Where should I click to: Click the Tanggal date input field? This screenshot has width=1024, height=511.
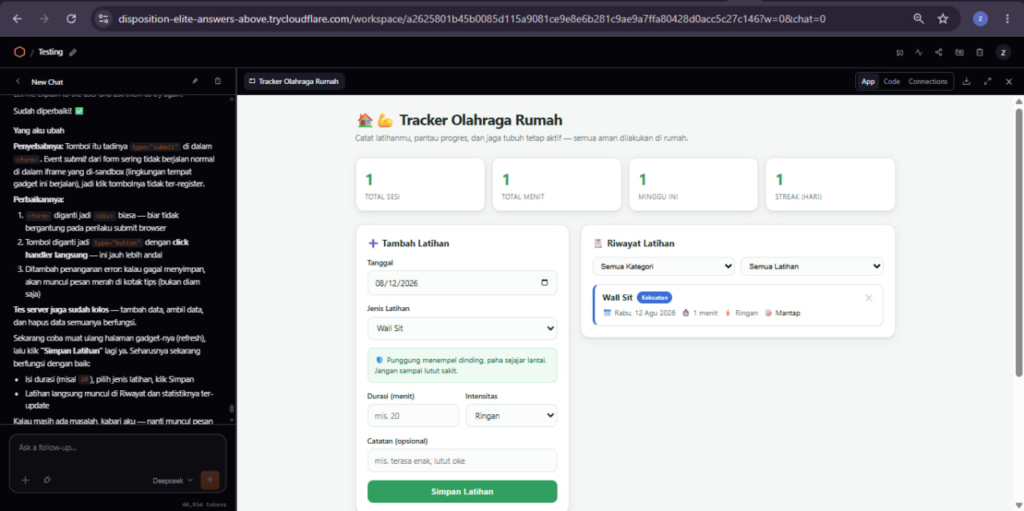coord(462,283)
